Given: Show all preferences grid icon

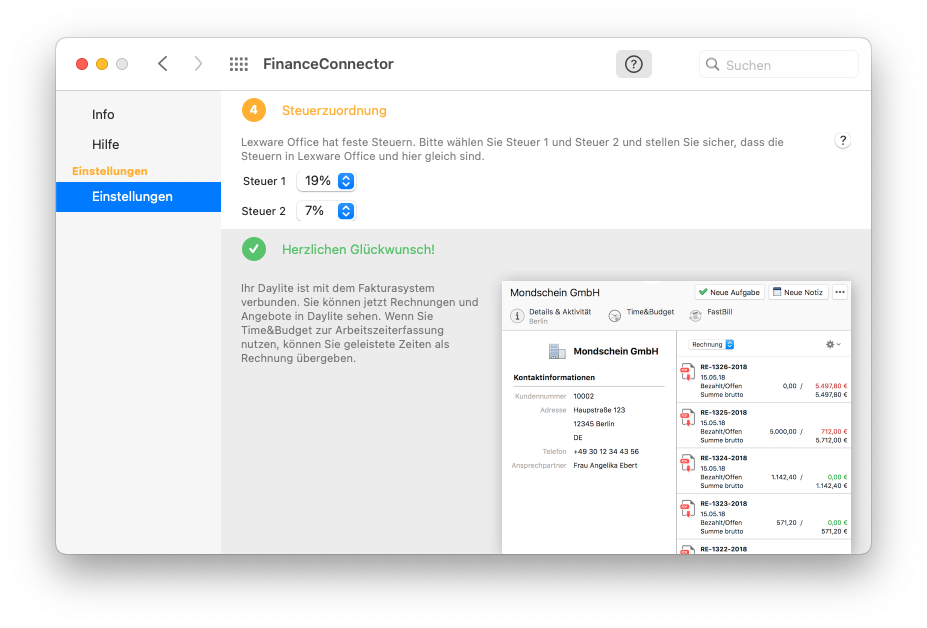Looking at the screenshot, I should (x=239, y=64).
